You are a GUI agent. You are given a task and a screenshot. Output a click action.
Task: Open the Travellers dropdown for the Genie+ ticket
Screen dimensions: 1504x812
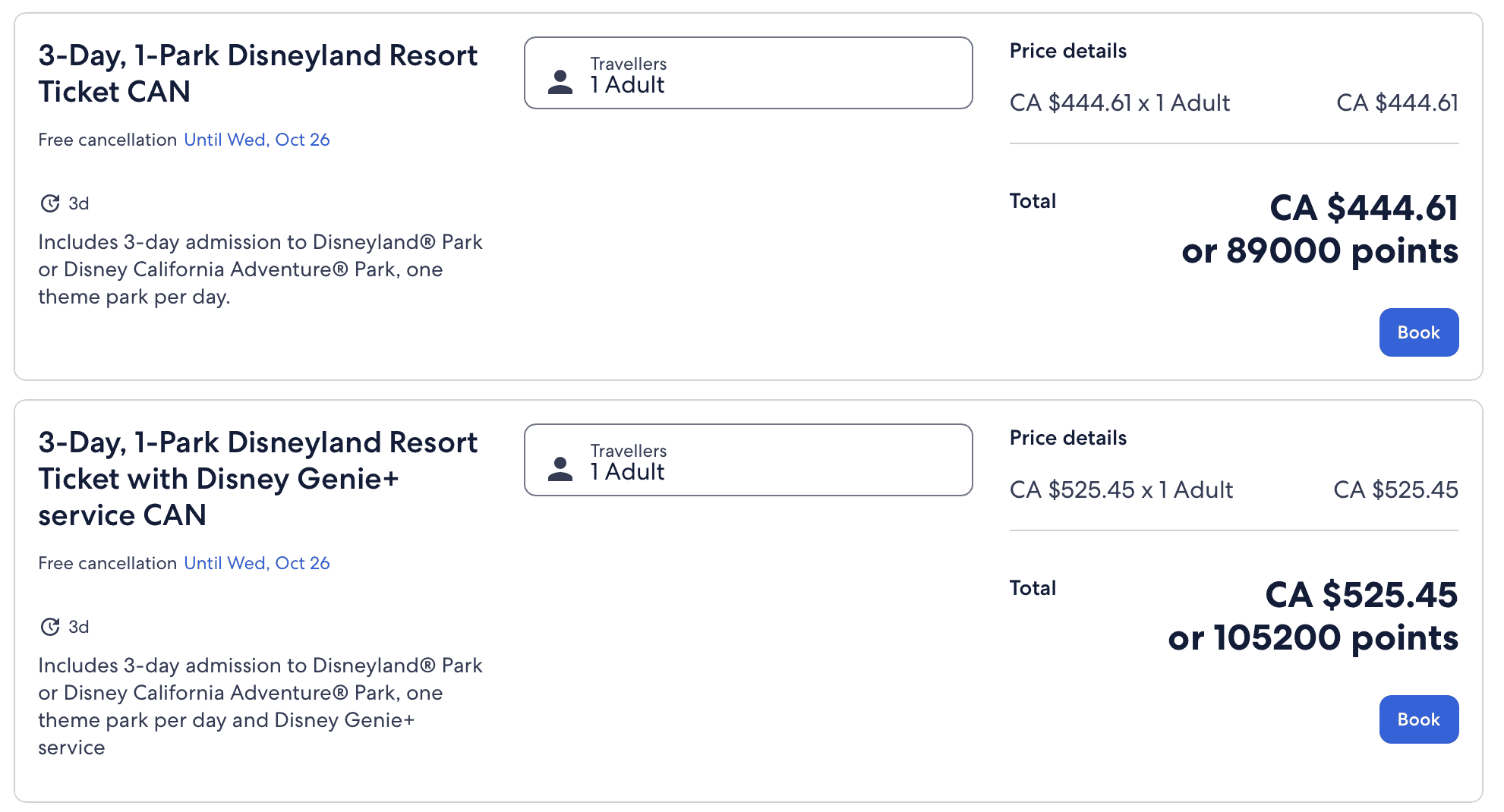pos(748,460)
